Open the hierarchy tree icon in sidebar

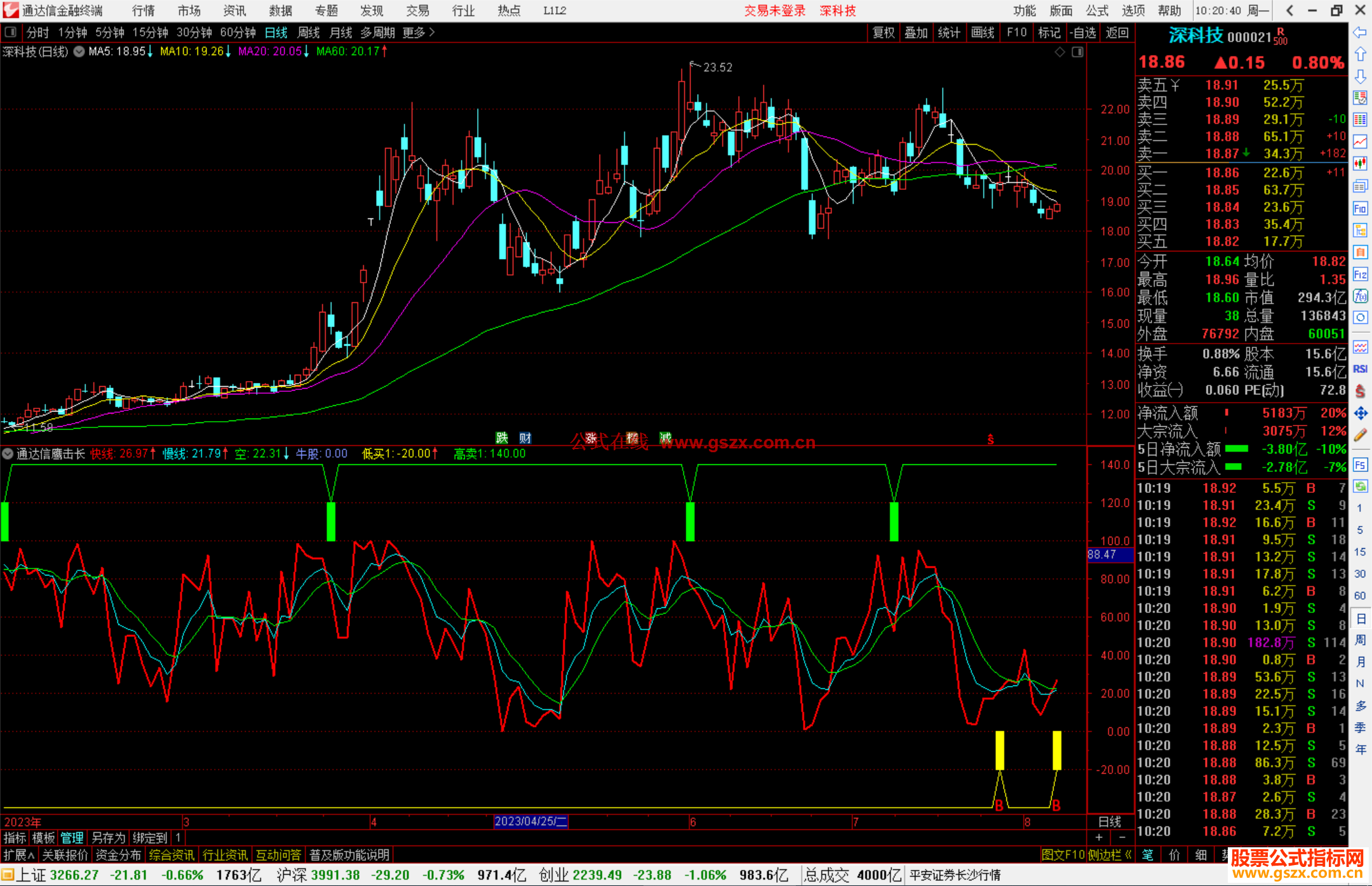[x=1360, y=230]
